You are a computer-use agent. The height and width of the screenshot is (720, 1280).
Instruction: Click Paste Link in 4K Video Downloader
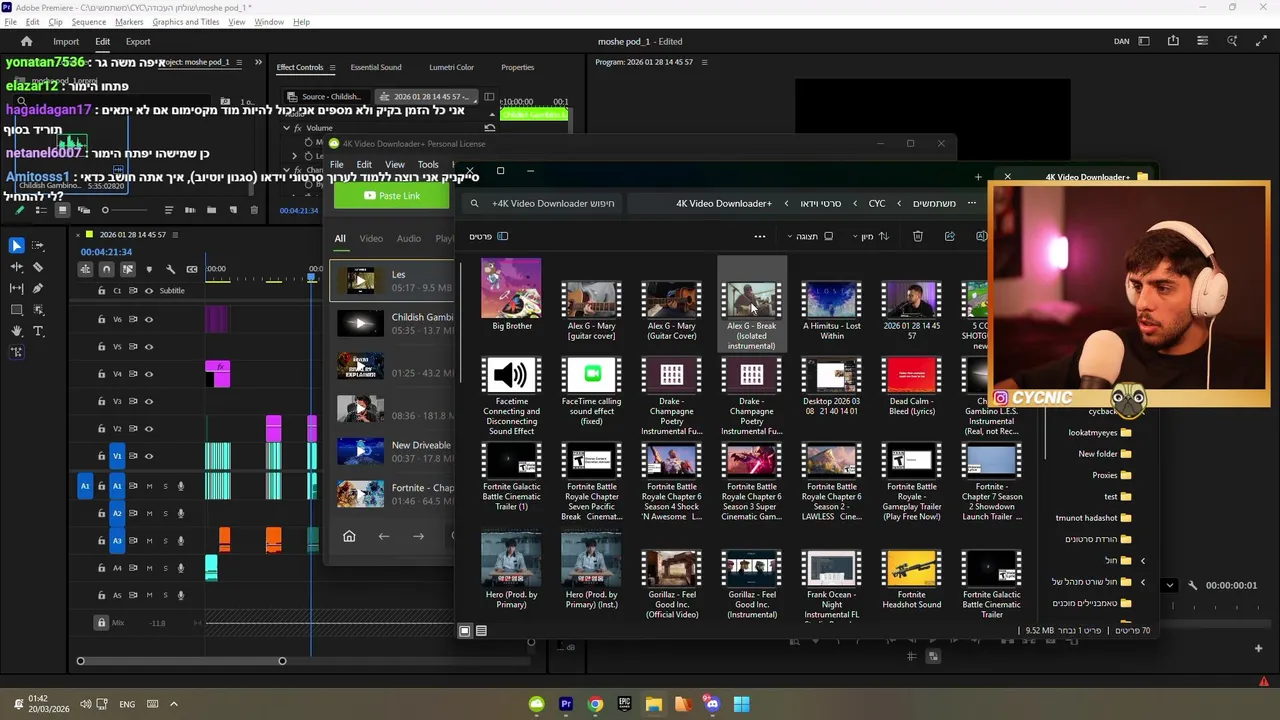[x=392, y=196]
